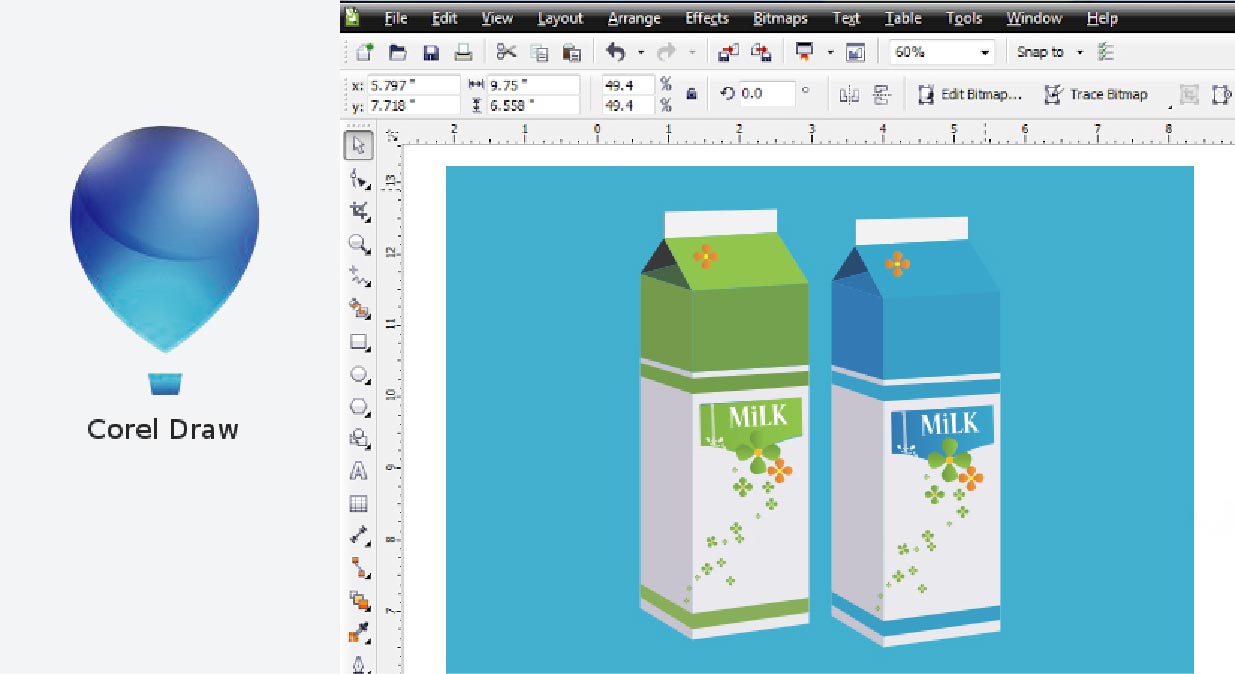The image size is (1235, 674).
Task: Toggle the lock ratio padlock
Action: click(x=692, y=94)
